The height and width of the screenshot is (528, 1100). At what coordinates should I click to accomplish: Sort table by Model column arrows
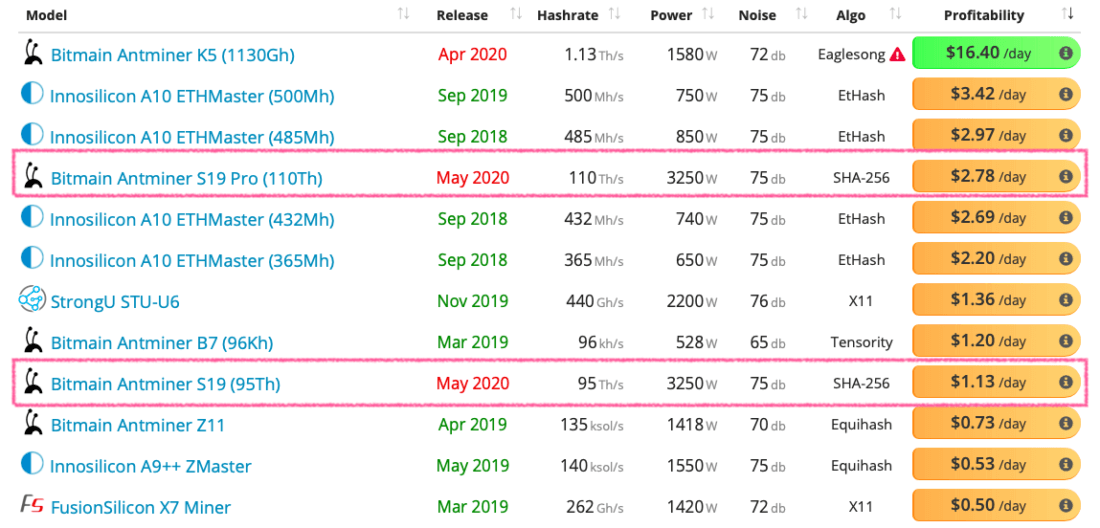pyautogui.click(x=403, y=14)
